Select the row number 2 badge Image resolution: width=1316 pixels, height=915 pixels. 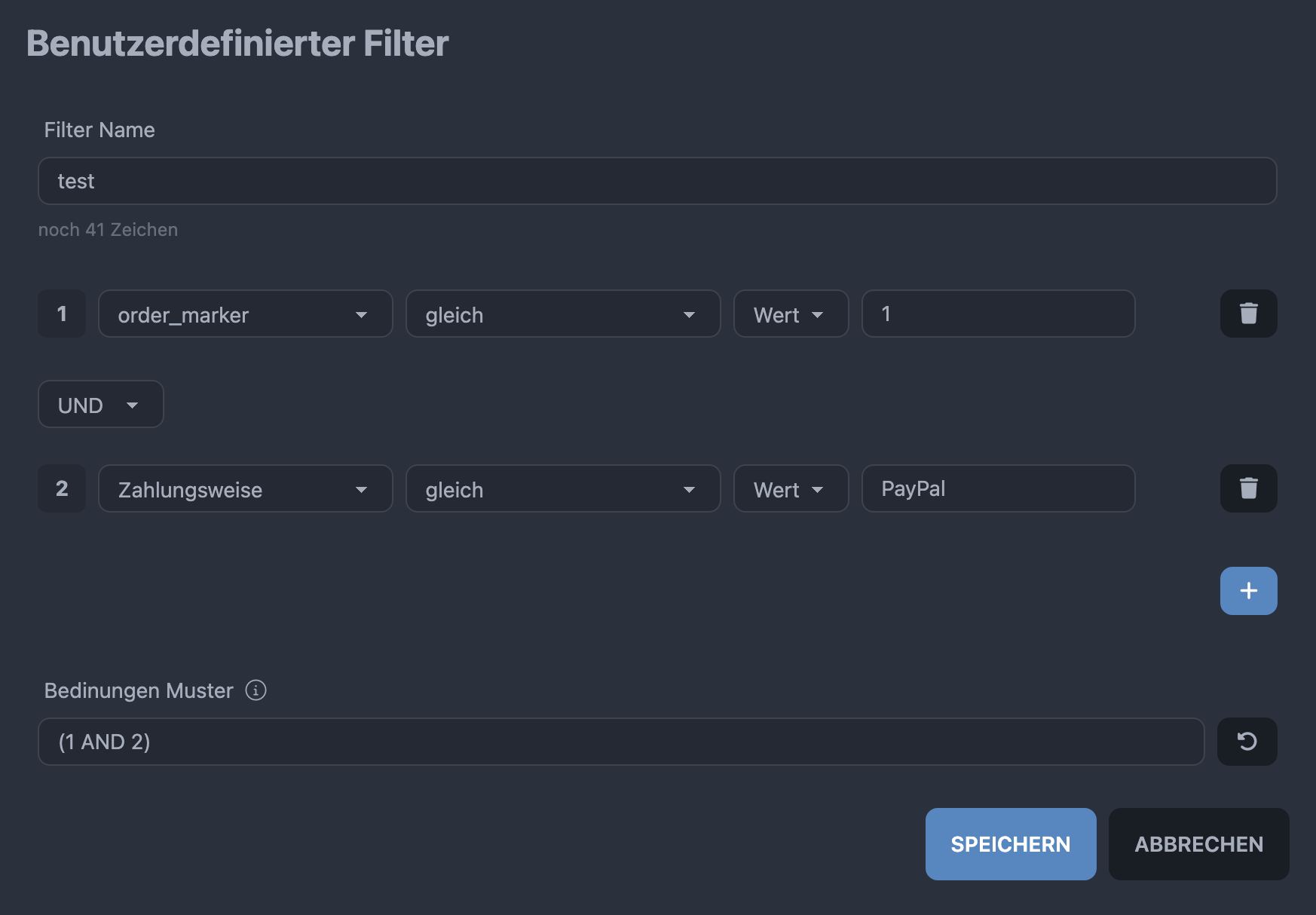pos(62,488)
